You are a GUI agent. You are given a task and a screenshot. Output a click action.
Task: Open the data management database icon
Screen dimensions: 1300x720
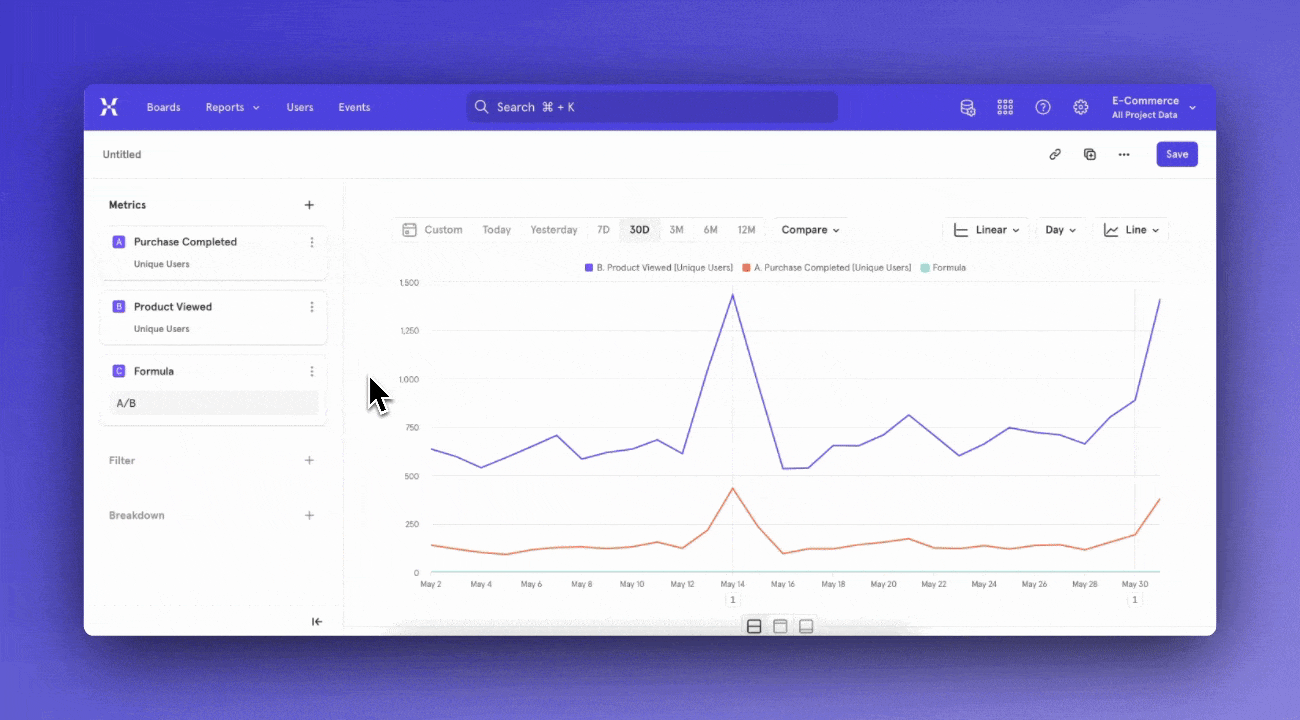(967, 107)
